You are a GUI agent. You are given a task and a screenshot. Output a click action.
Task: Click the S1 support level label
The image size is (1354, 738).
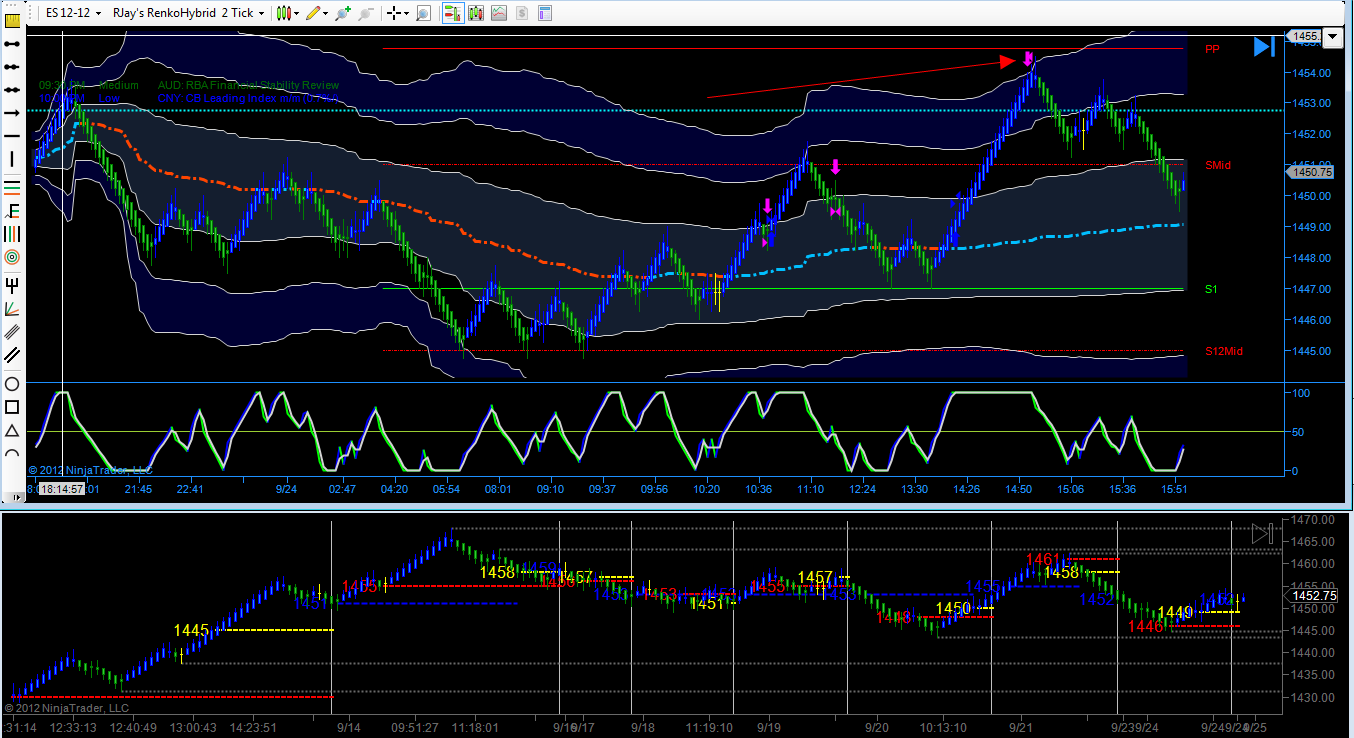tap(1210, 289)
